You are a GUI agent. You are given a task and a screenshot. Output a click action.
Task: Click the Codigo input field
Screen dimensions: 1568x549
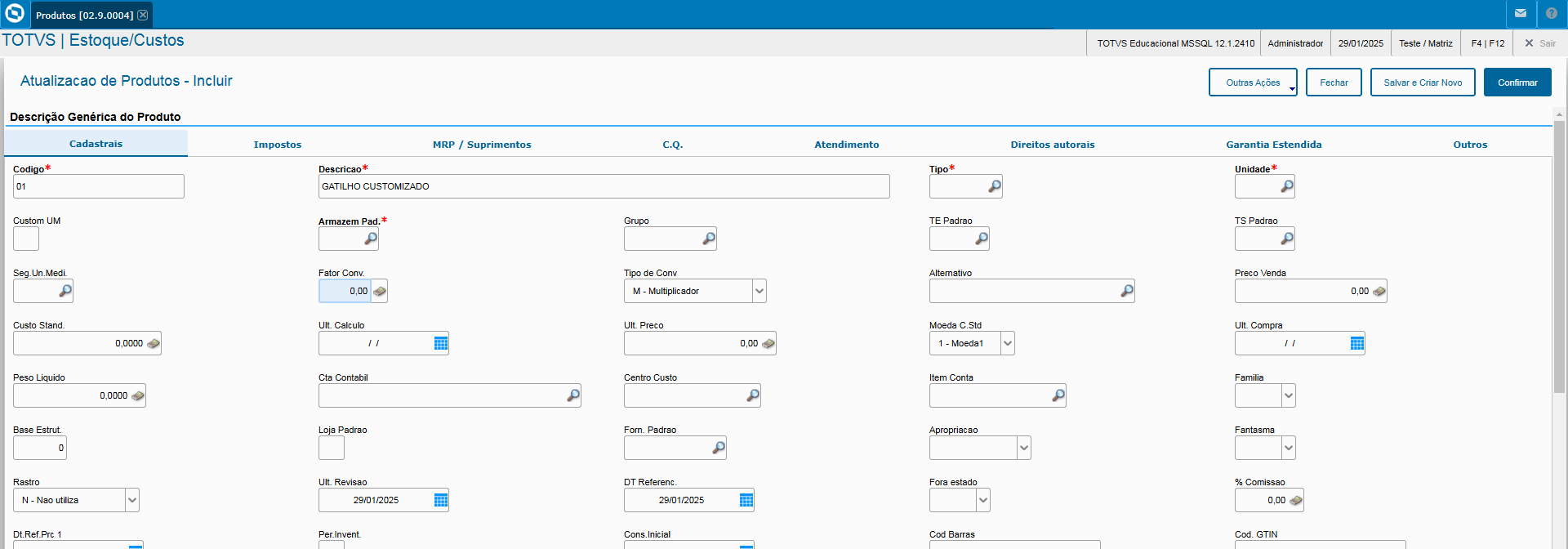point(99,186)
